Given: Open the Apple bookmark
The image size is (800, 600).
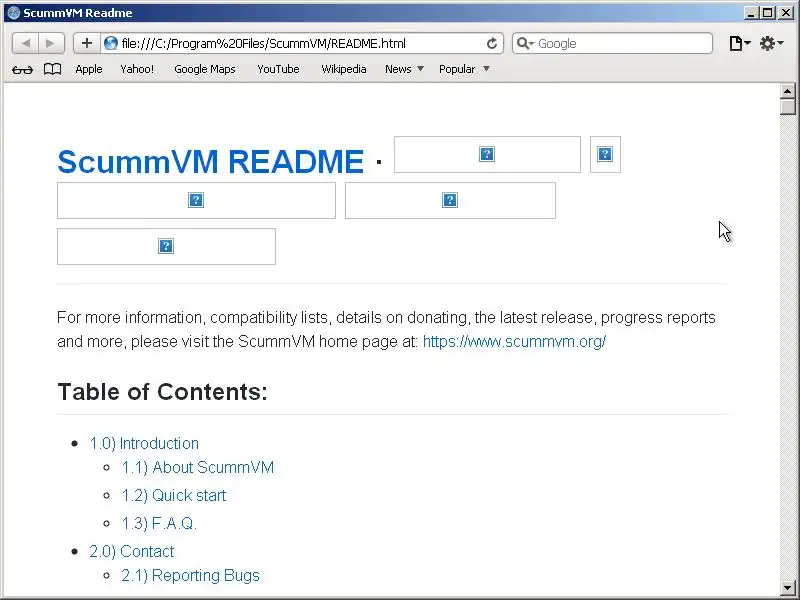Looking at the screenshot, I should click(89, 69).
